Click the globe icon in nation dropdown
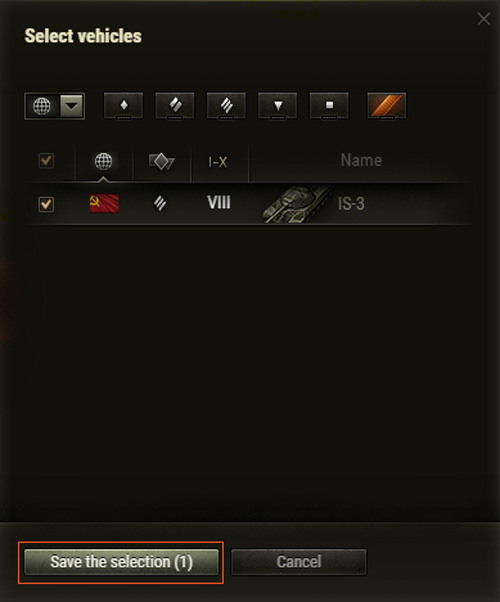The image size is (500, 602). [x=42, y=106]
